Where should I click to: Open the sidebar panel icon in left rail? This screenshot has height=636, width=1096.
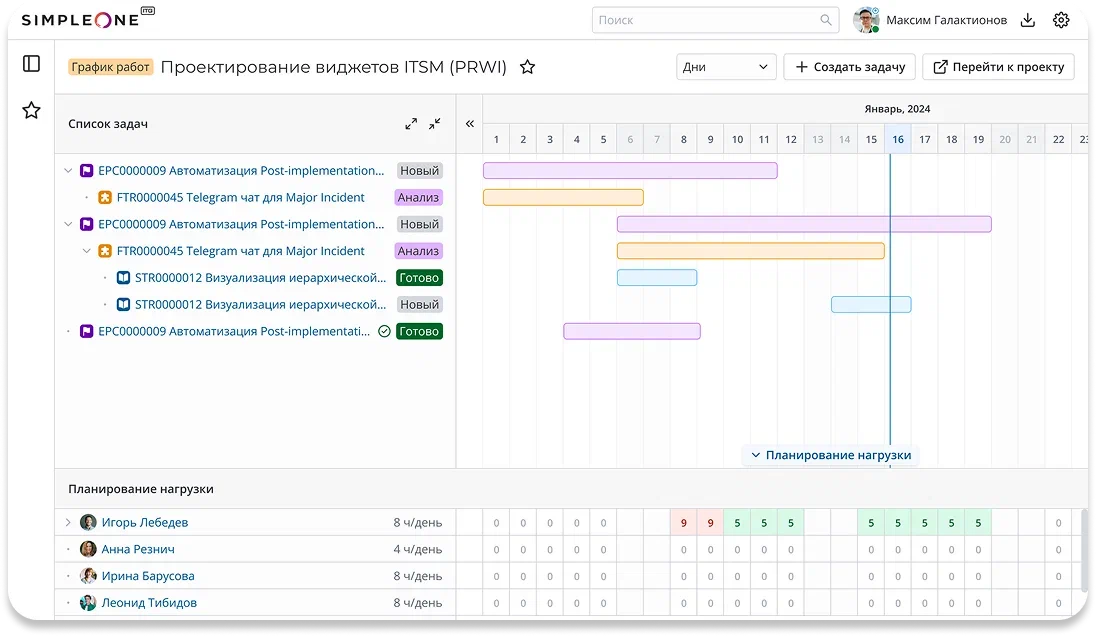pos(31,65)
